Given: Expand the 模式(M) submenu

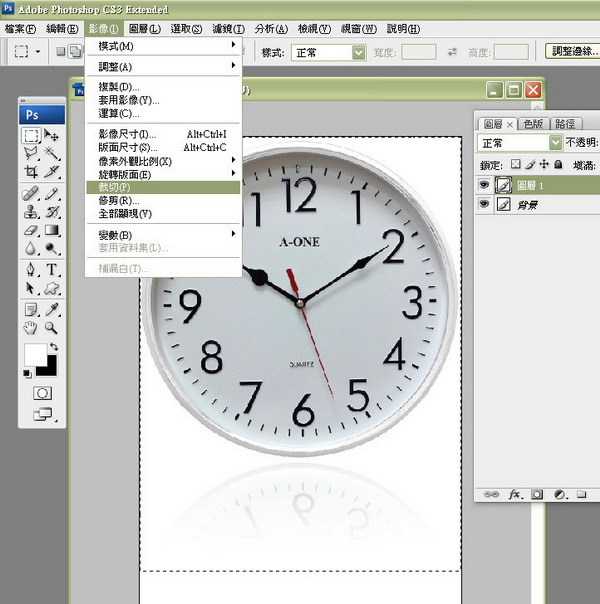Looking at the screenshot, I should [x=164, y=46].
